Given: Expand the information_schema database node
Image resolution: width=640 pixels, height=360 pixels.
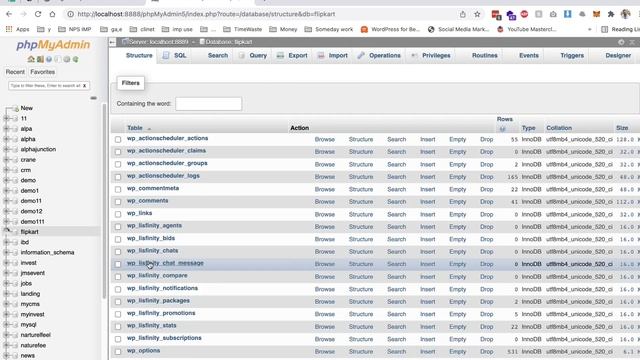Looking at the screenshot, I should [x=6, y=252].
